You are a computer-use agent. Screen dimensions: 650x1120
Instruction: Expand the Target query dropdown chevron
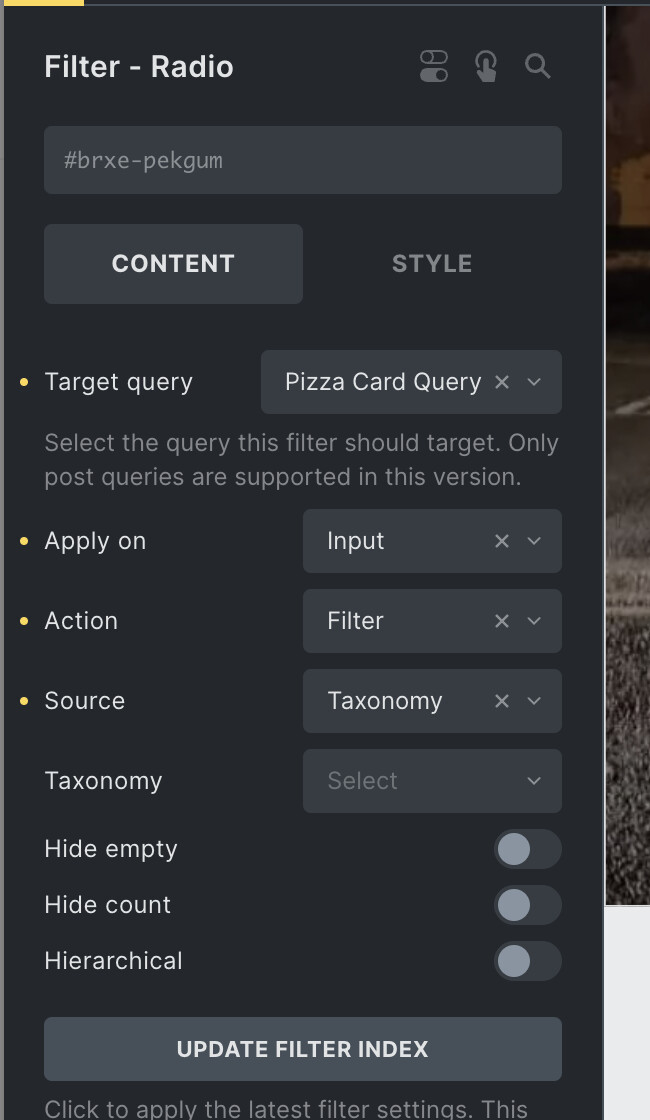click(x=534, y=382)
